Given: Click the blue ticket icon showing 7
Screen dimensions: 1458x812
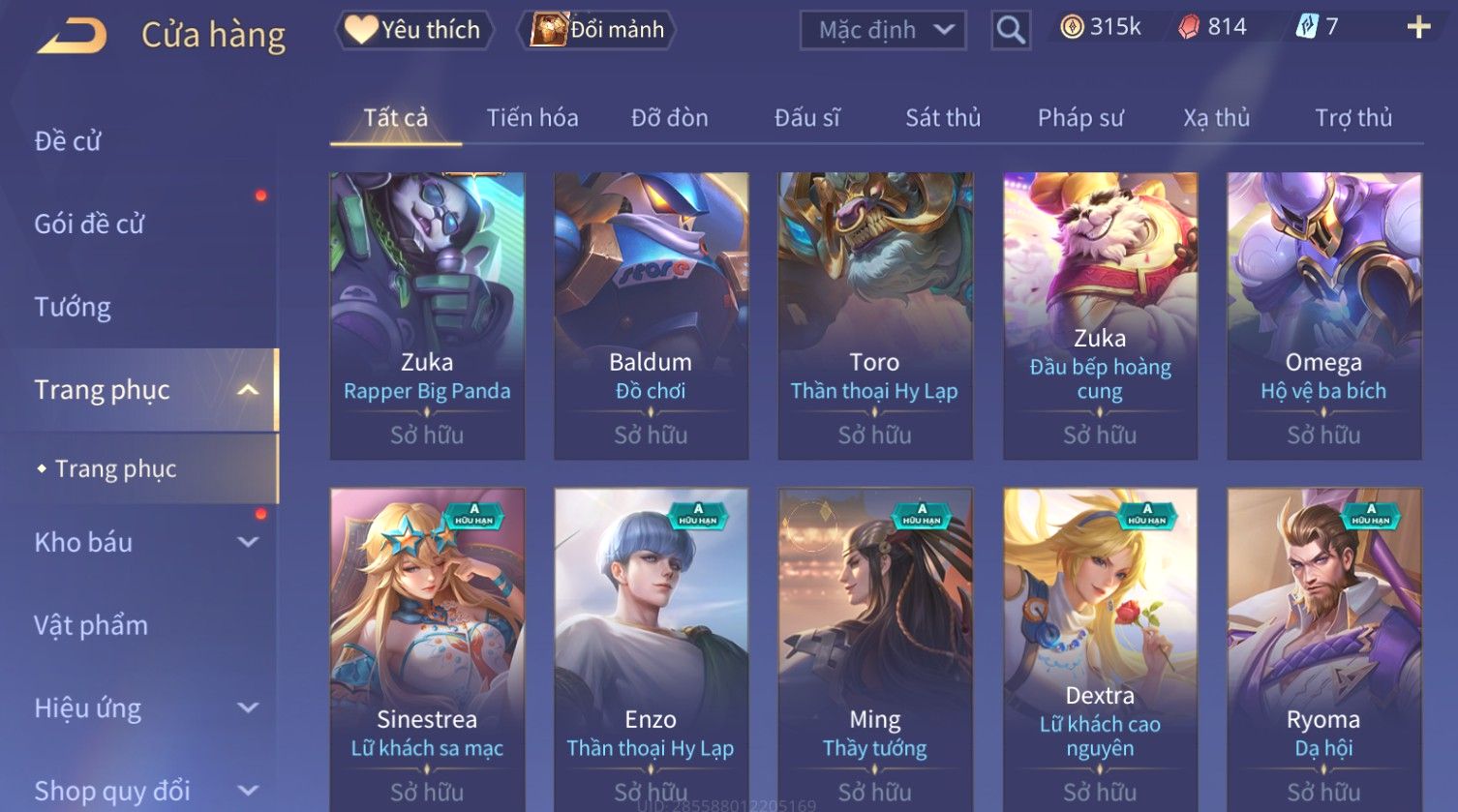Looking at the screenshot, I should click(x=1307, y=27).
